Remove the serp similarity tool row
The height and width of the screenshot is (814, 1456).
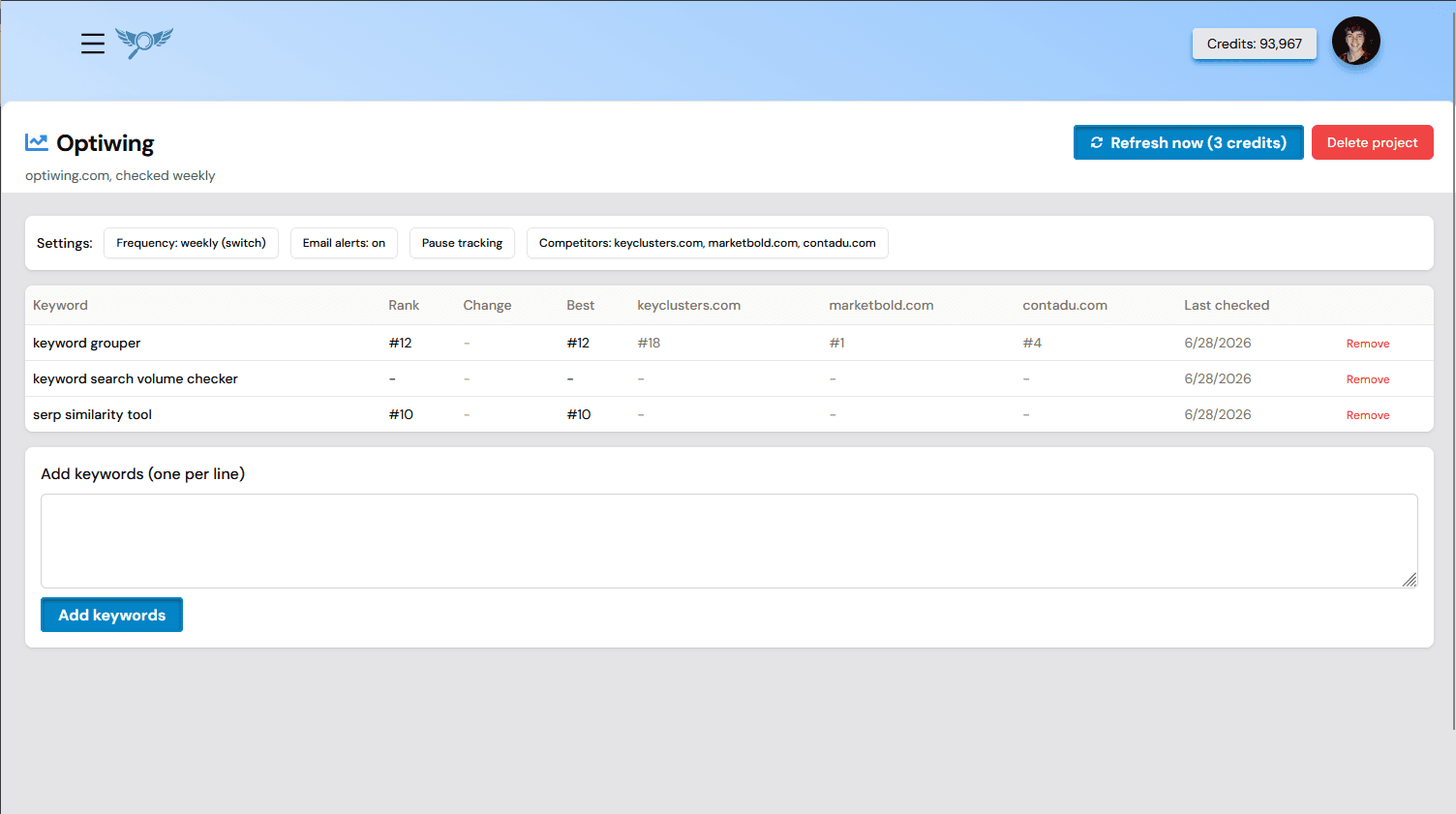click(1368, 415)
